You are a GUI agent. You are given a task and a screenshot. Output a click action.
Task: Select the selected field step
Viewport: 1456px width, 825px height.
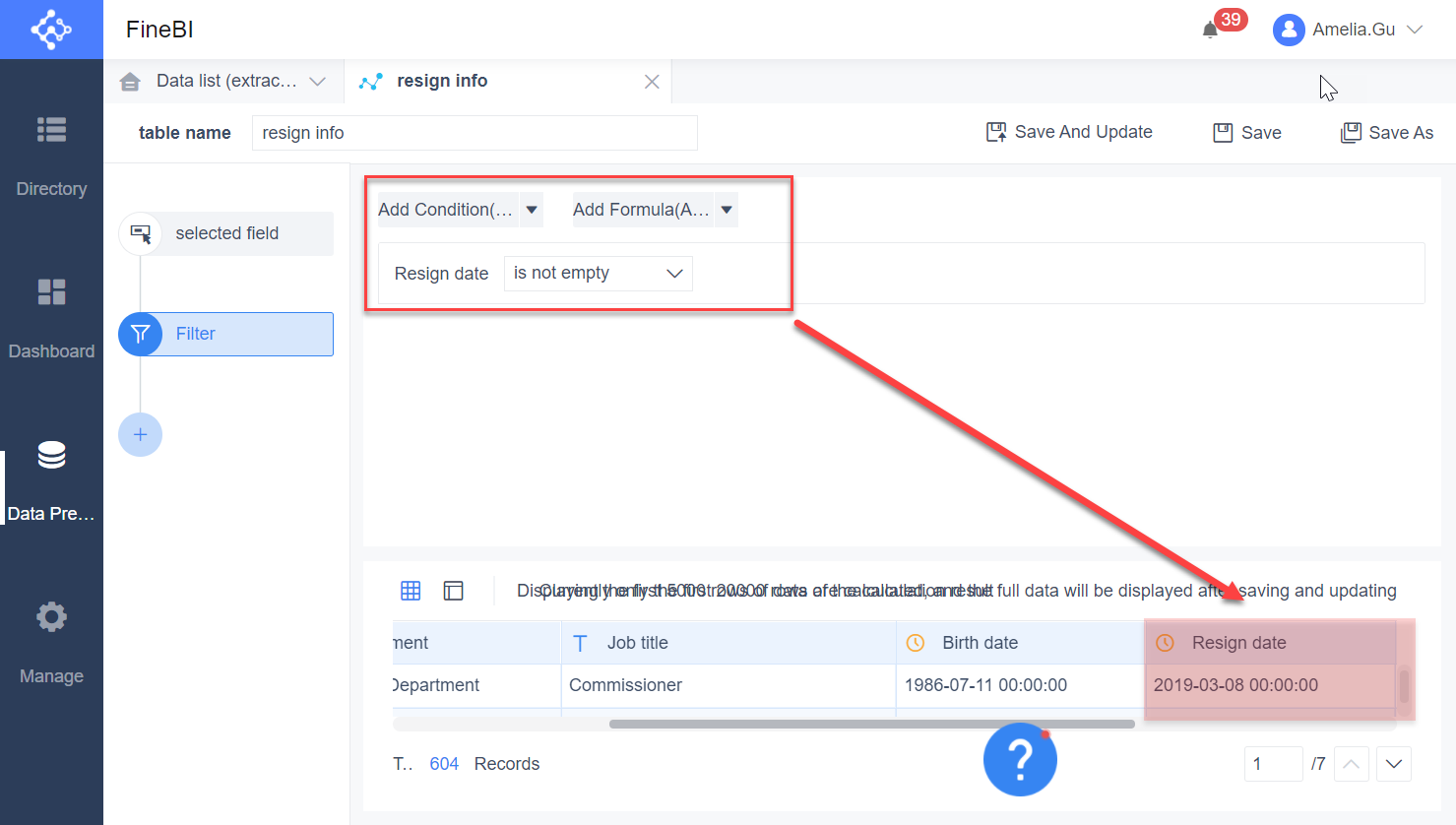pyautogui.click(x=226, y=233)
